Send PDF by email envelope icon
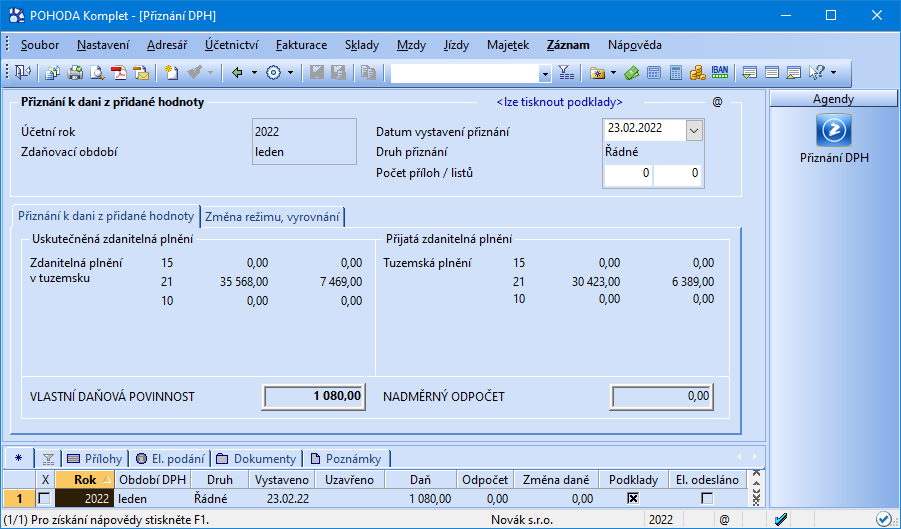This screenshot has height=529, width=901. (141, 73)
